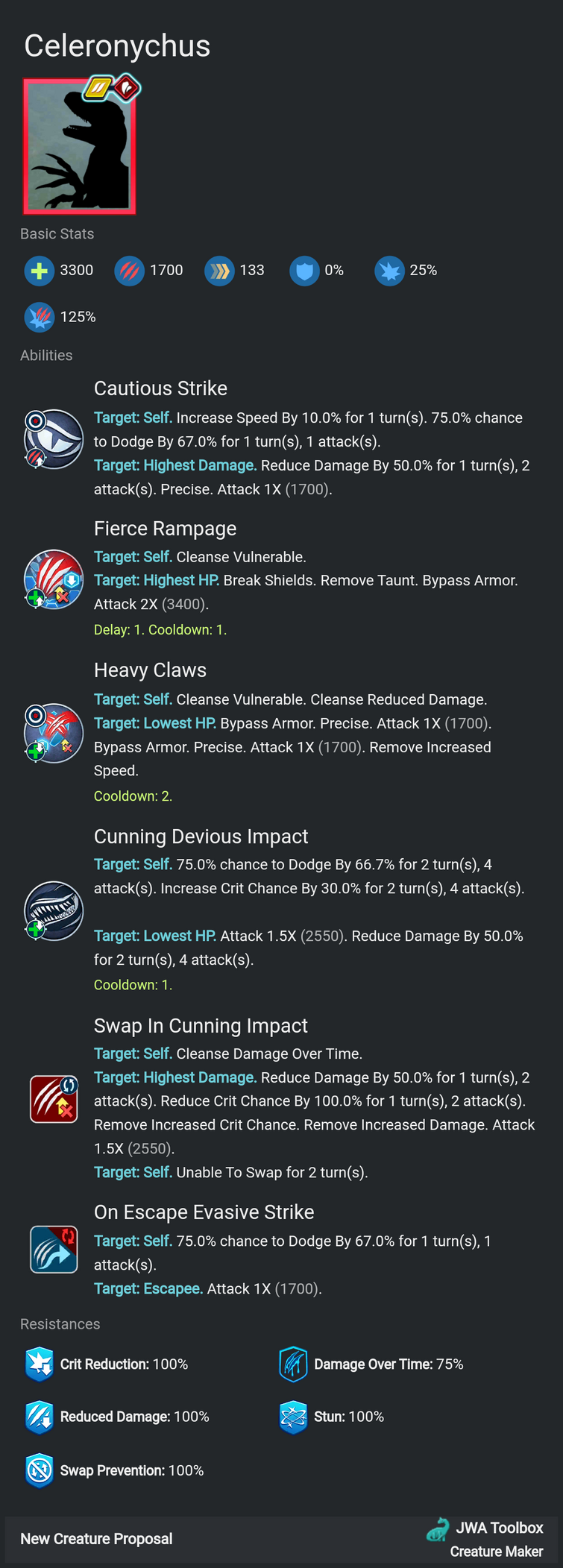Click the armor shield stat icon
This screenshot has width=563, height=1568.
click(304, 271)
